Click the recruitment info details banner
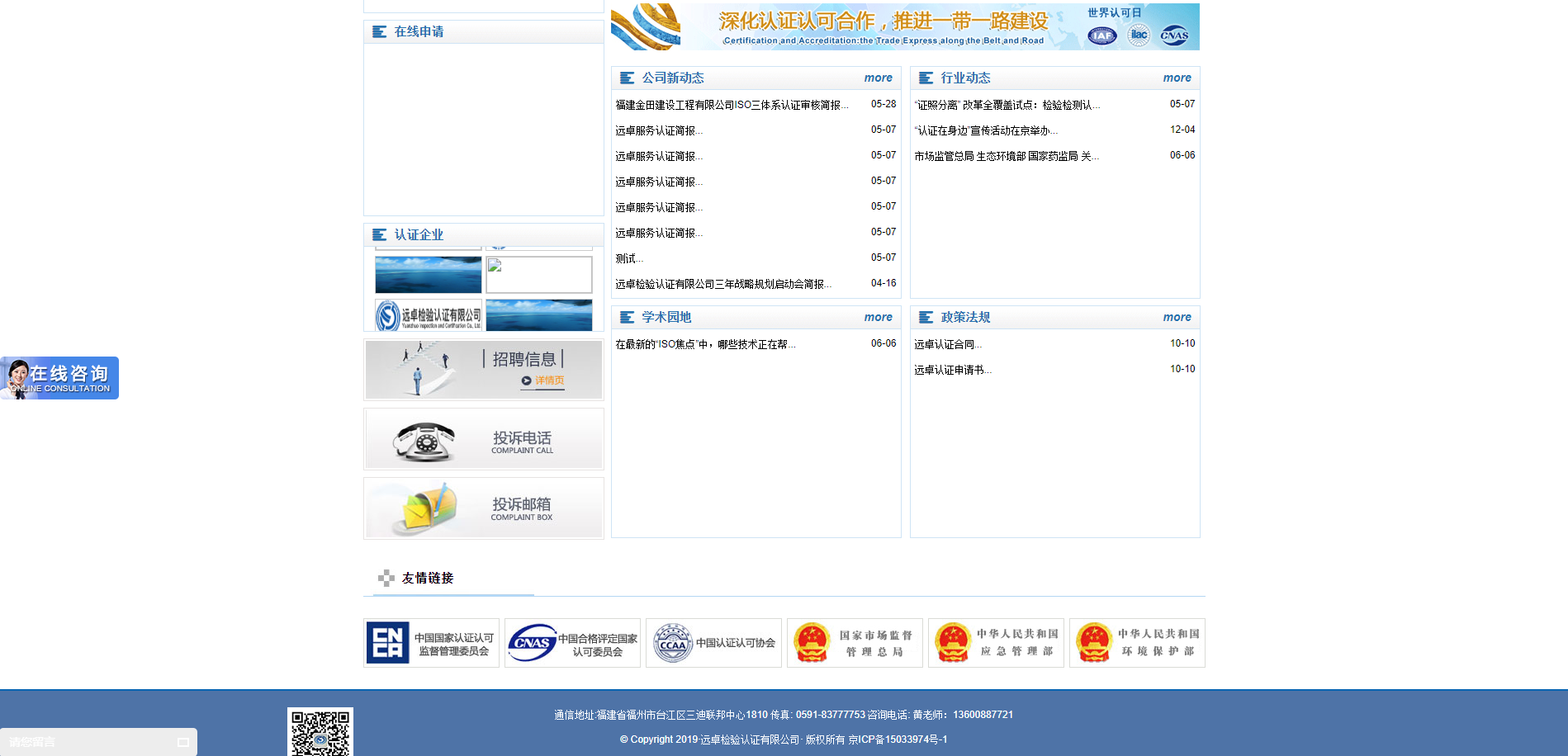 (483, 370)
